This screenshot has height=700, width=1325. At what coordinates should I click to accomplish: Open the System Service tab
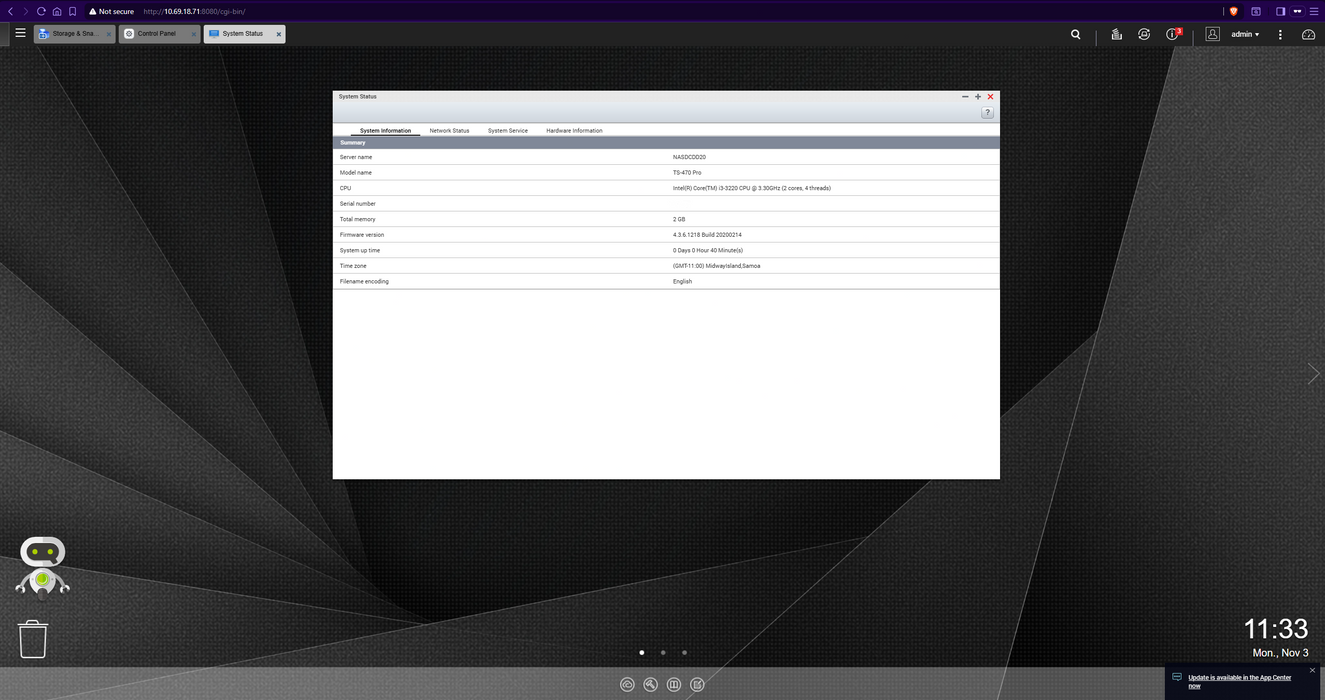point(507,131)
